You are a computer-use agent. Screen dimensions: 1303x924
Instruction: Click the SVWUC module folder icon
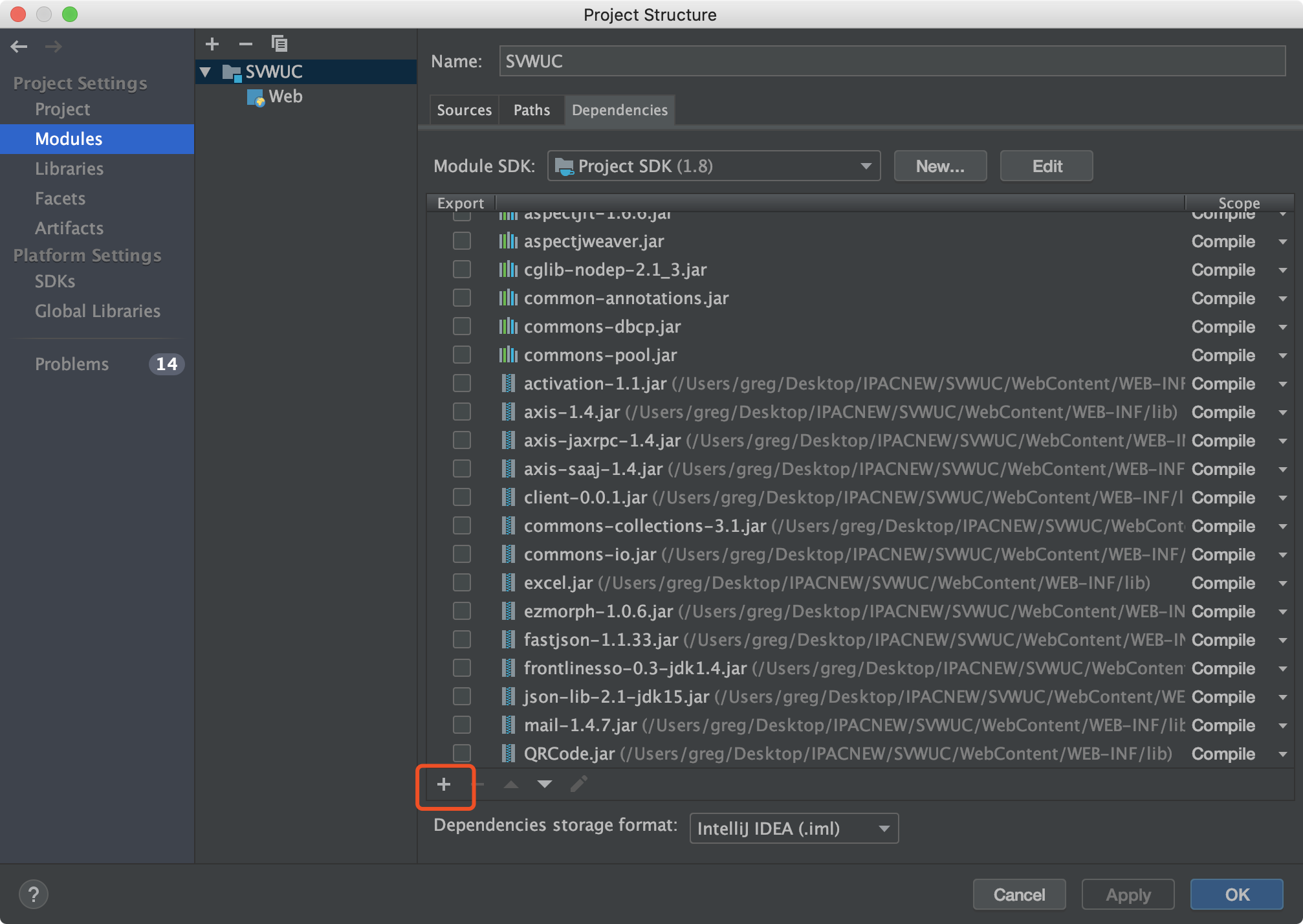pos(232,72)
